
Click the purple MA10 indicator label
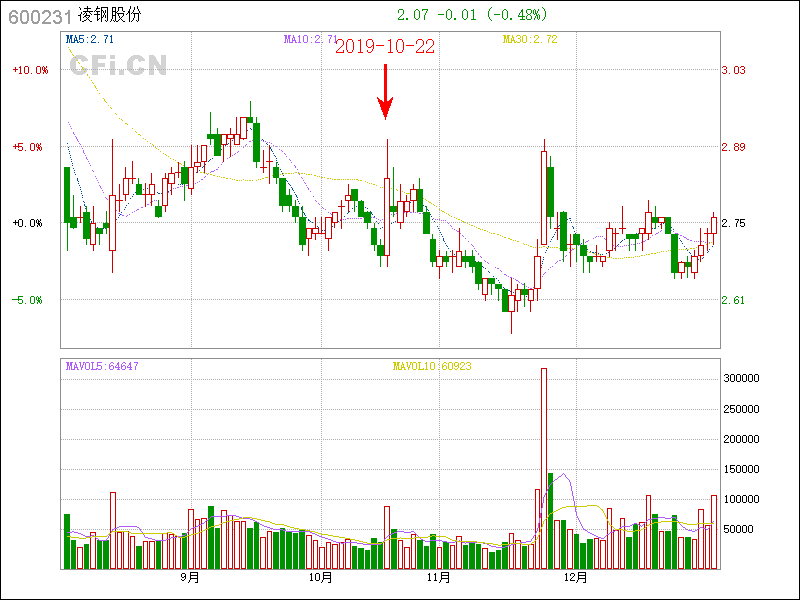(311, 39)
